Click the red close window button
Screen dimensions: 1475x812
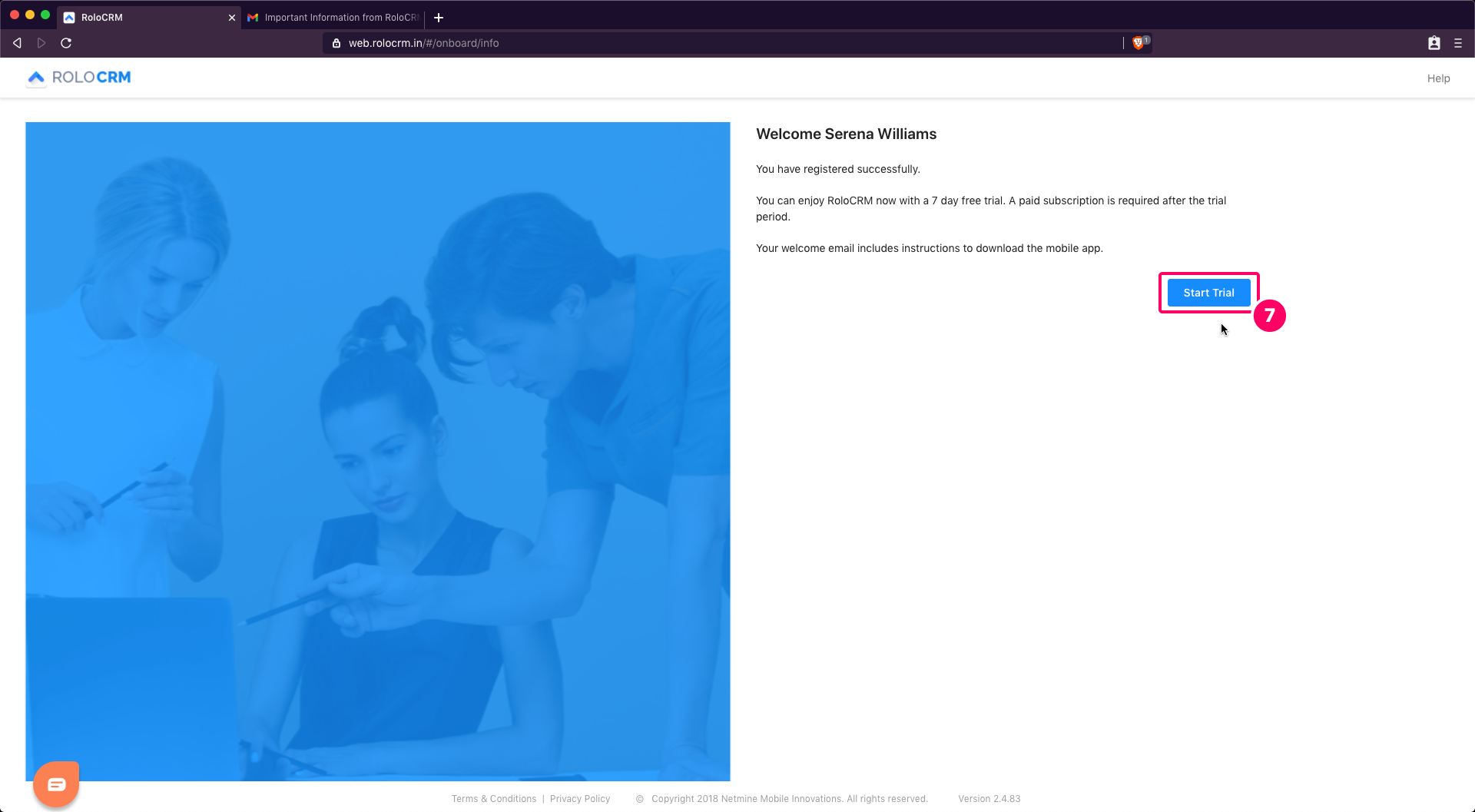15,15
